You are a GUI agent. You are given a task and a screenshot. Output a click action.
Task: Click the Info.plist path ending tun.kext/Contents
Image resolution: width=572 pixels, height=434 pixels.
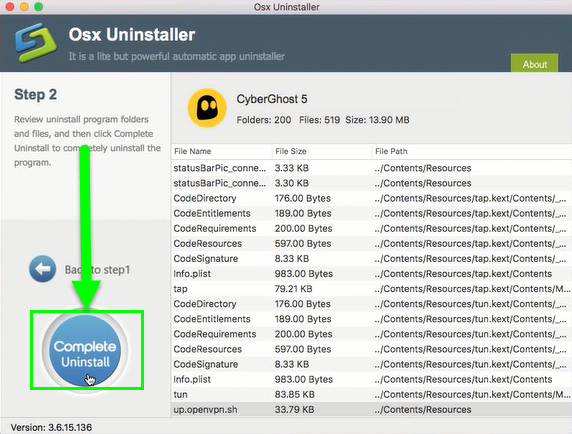pyautogui.click(x=463, y=379)
